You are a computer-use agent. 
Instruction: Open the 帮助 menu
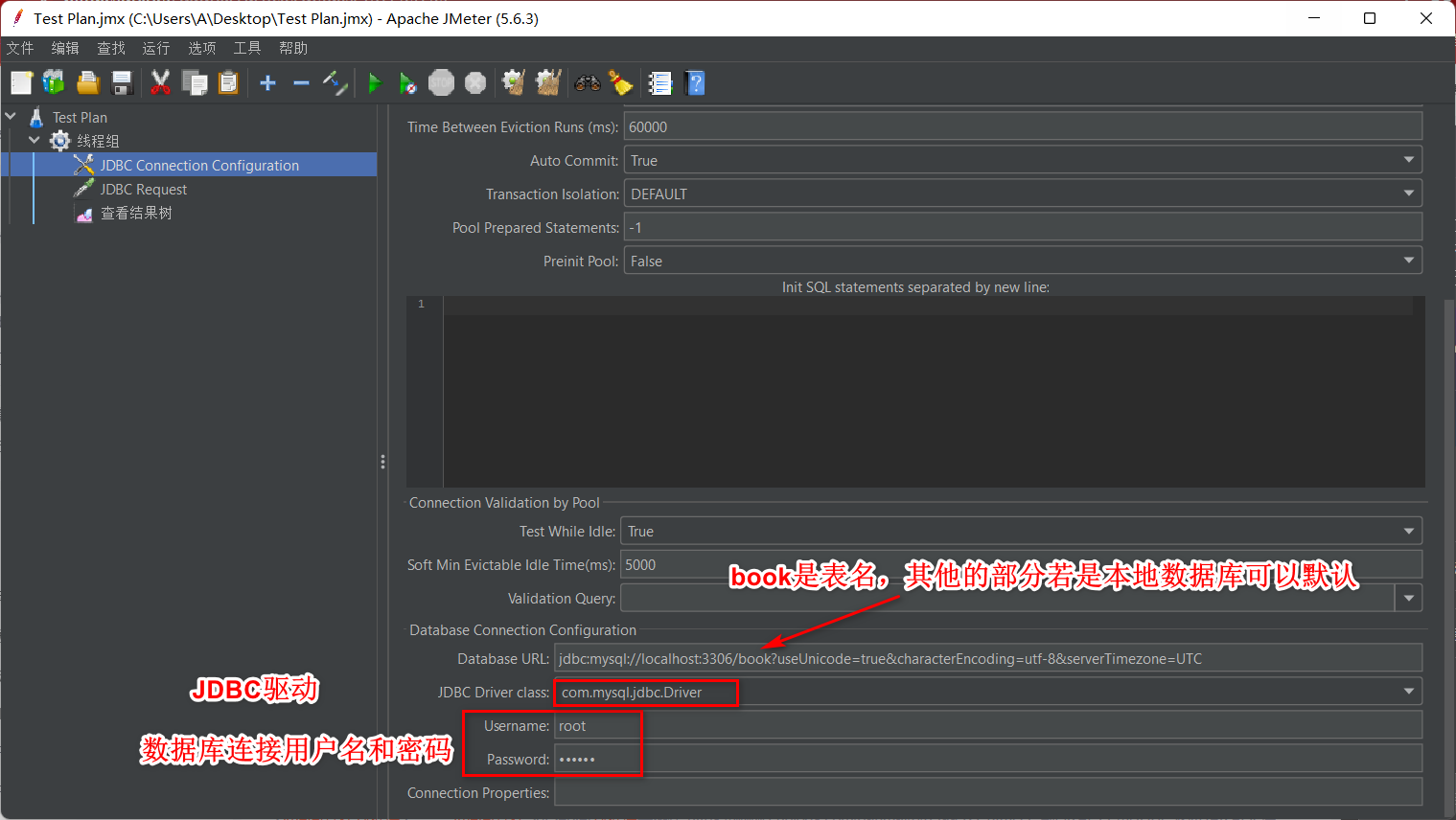pos(293,48)
